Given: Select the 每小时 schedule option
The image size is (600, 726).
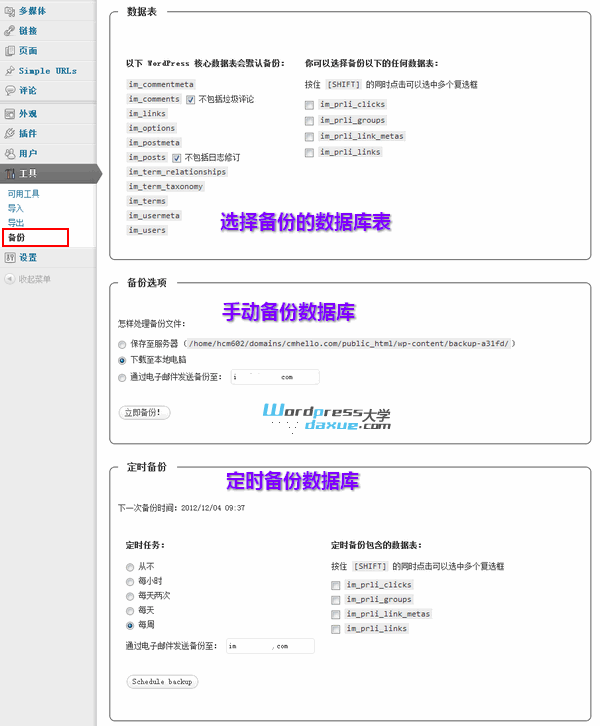Looking at the screenshot, I should click(130, 582).
